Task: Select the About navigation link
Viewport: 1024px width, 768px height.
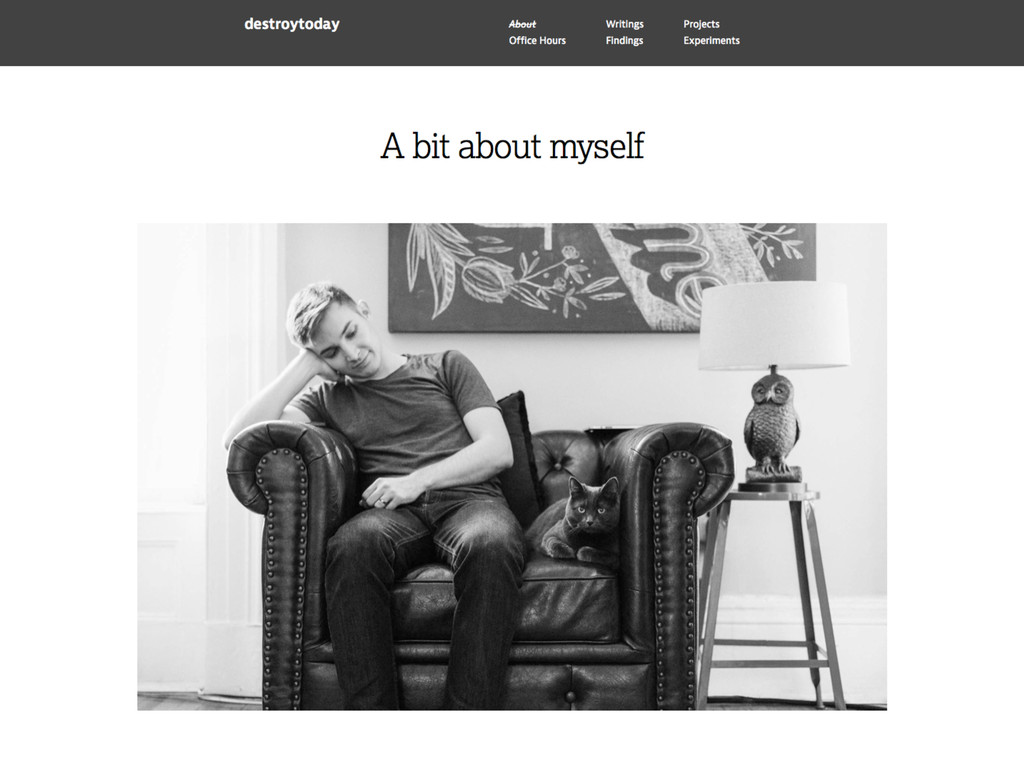Action: tap(522, 24)
